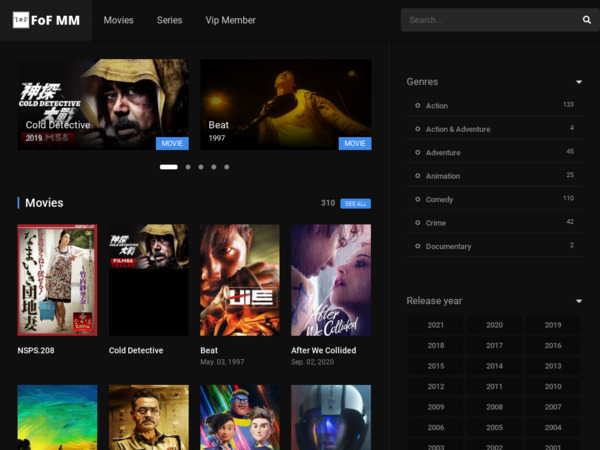Select the Comedy genre bullet
The width and height of the screenshot is (600, 450).
[417, 199]
